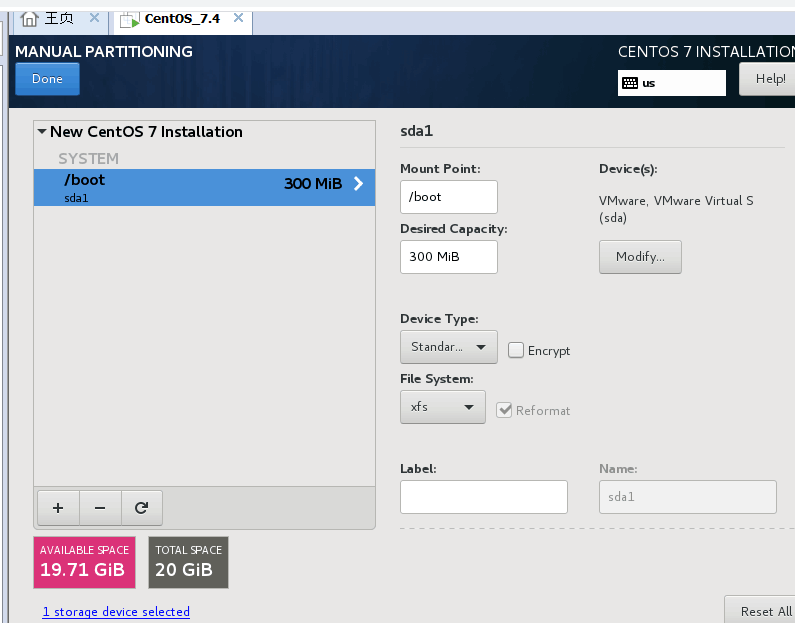Click the 300 MiB size in /boot row
Screen dimensions: 795x623
[x=313, y=184]
